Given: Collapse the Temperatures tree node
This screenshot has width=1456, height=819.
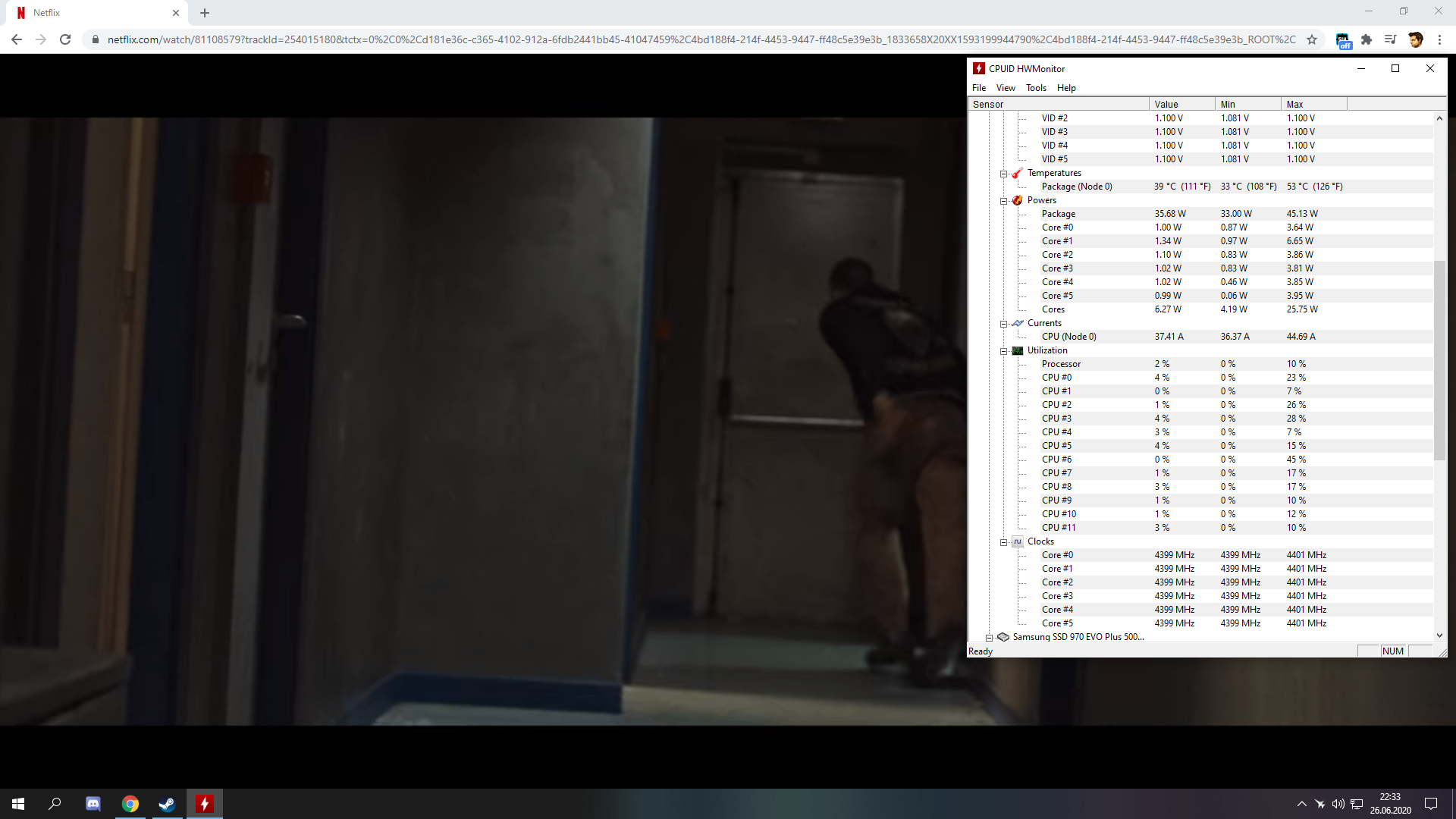Looking at the screenshot, I should click(x=1003, y=174).
